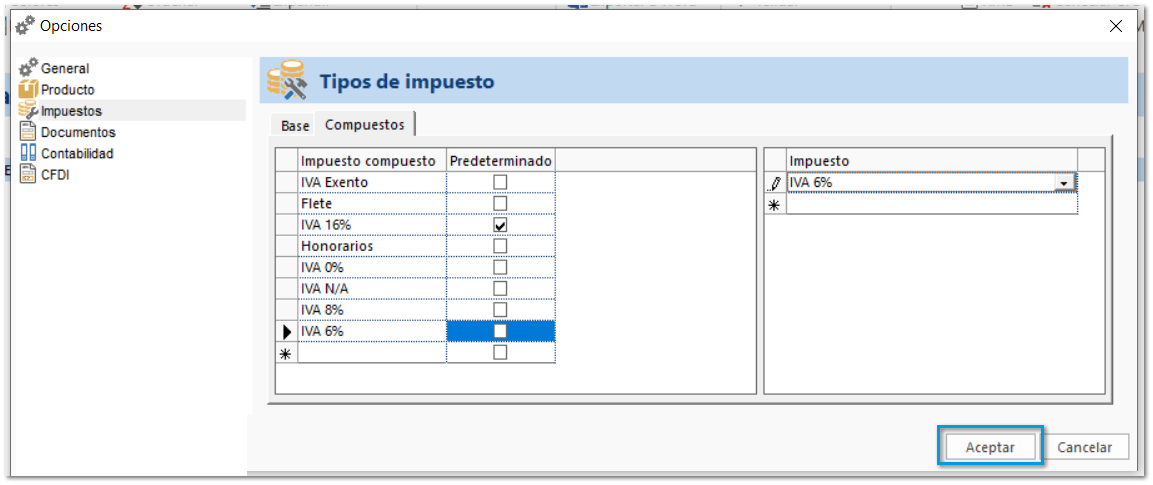1153x485 pixels.
Task: Click the pencil edit row indicator
Action: [x=774, y=183]
